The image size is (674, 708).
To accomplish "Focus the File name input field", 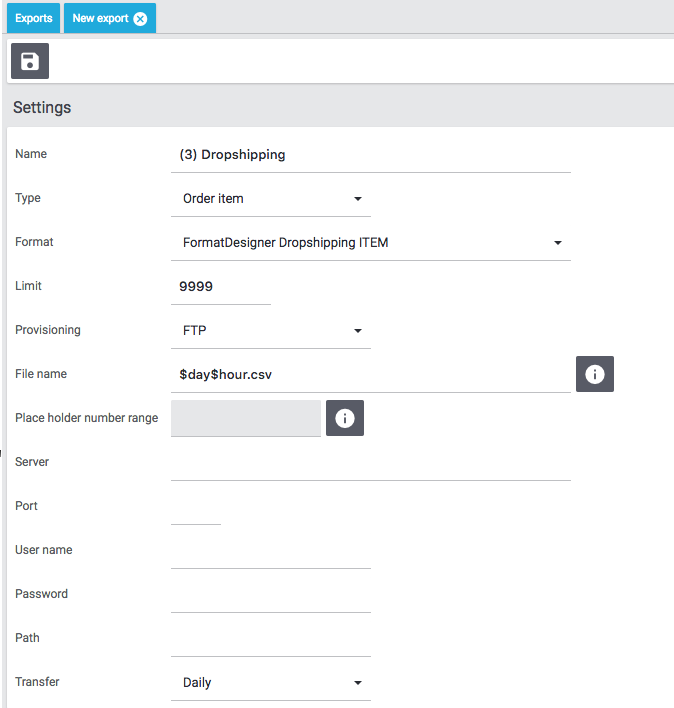I will pyautogui.click(x=371, y=375).
